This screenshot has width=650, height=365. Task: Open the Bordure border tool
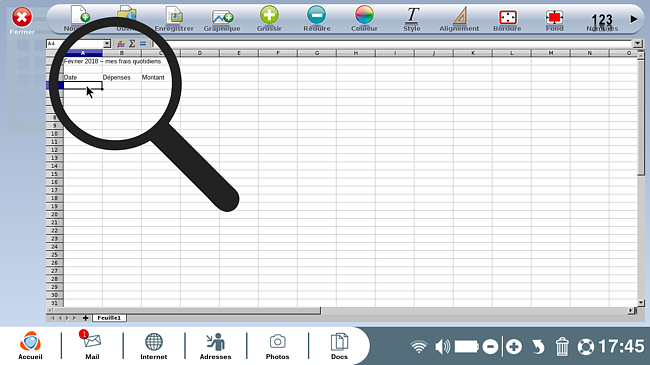tap(507, 19)
